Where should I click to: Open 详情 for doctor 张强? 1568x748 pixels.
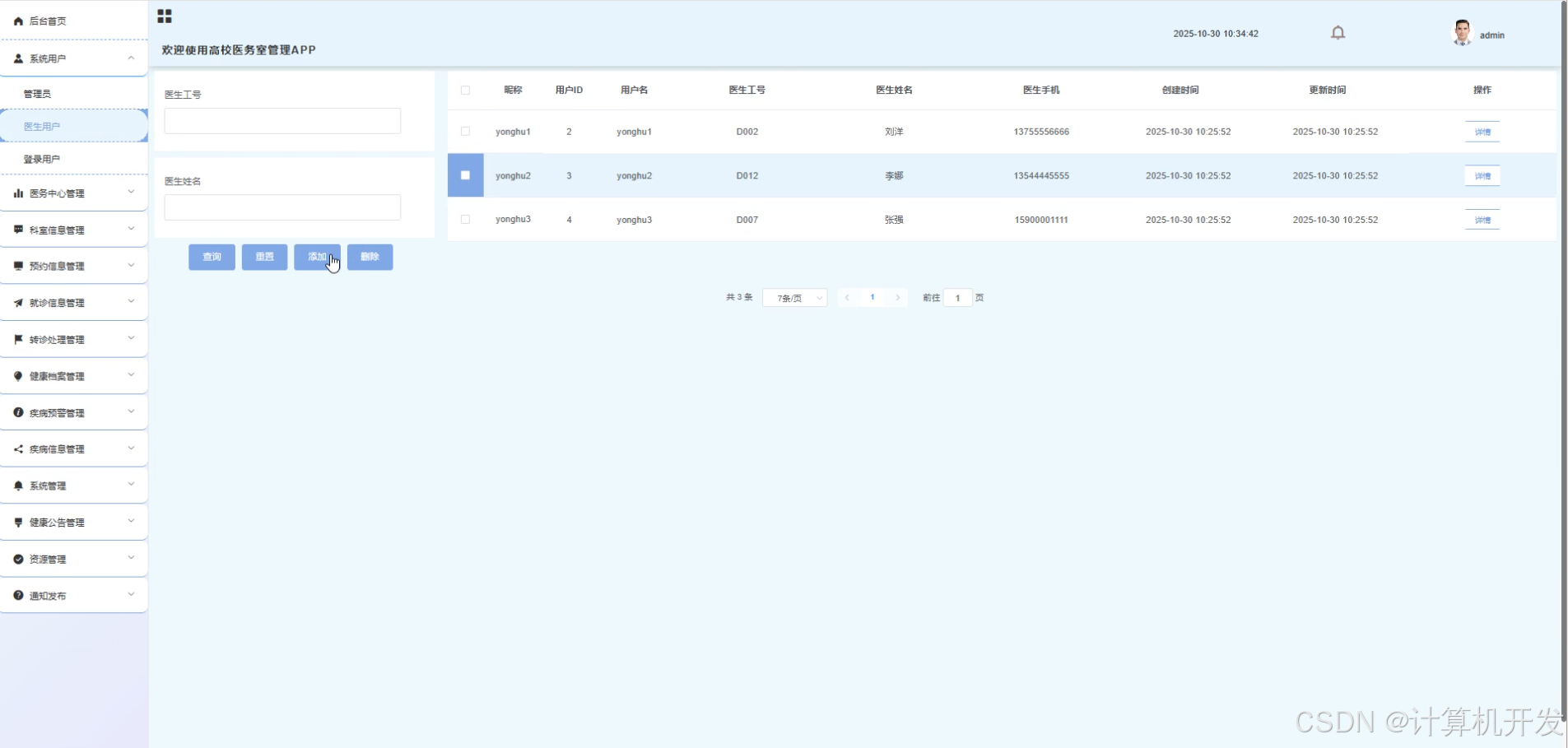[1482, 220]
